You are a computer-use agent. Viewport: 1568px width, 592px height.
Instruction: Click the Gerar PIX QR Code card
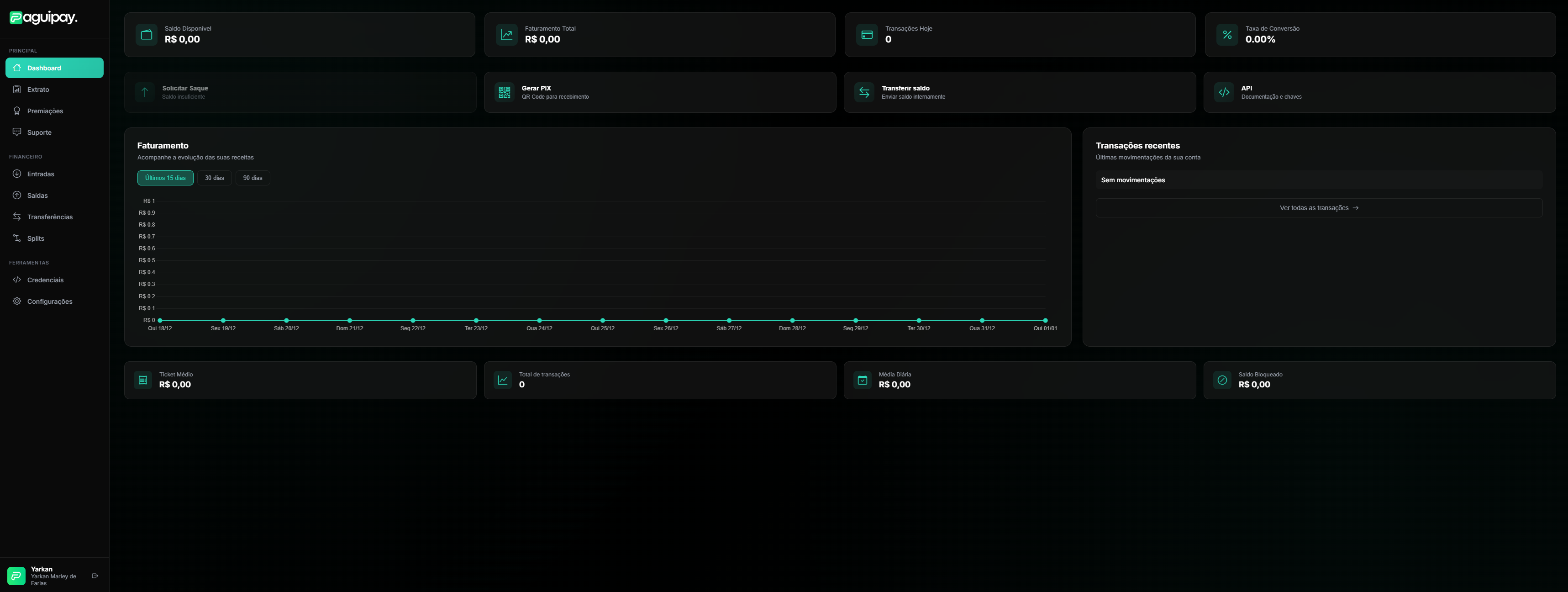(x=660, y=92)
